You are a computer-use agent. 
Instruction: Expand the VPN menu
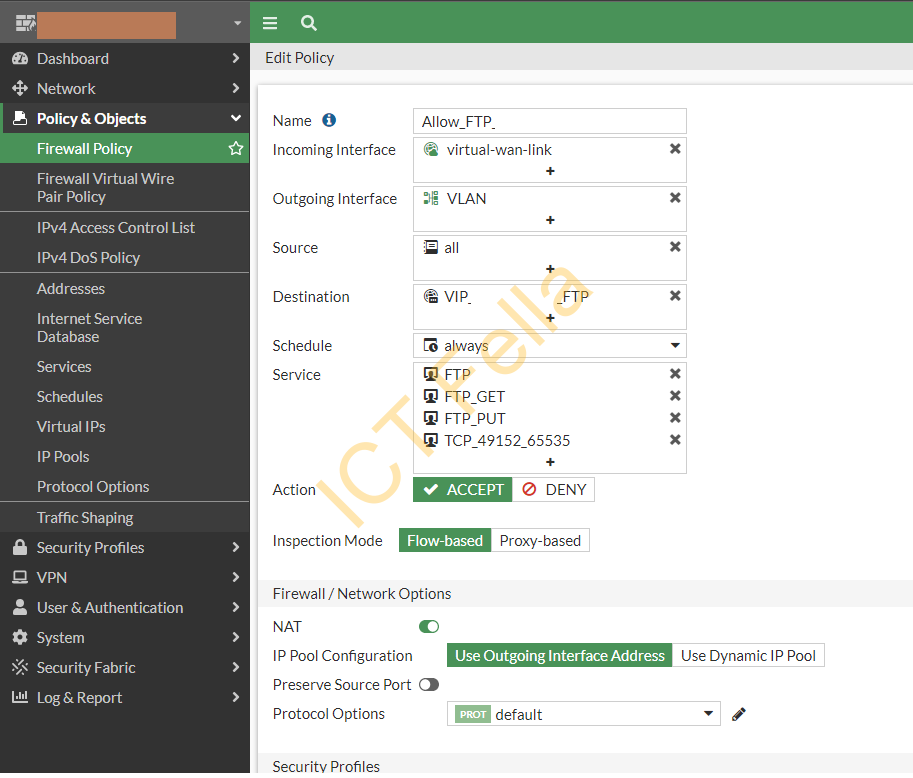coord(236,577)
